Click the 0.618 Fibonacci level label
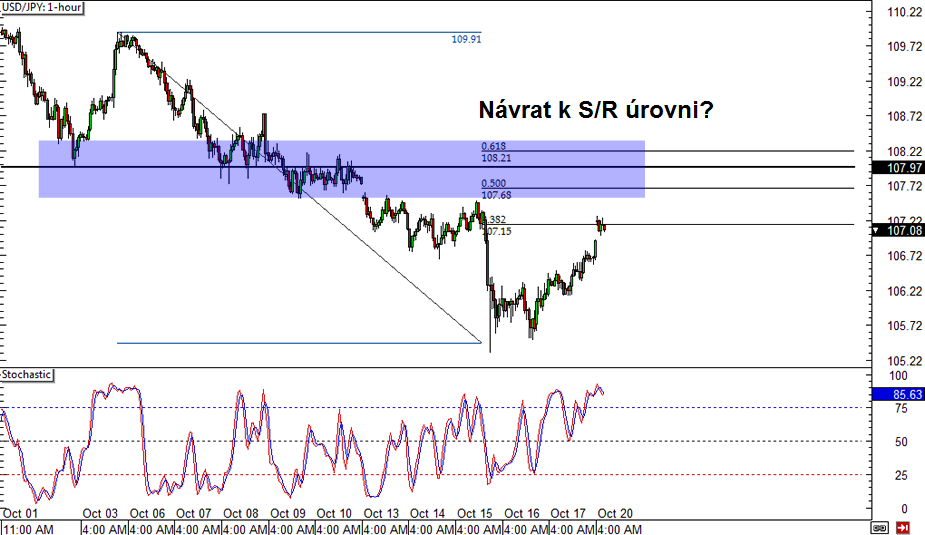The width and height of the screenshot is (925, 535). (x=492, y=146)
